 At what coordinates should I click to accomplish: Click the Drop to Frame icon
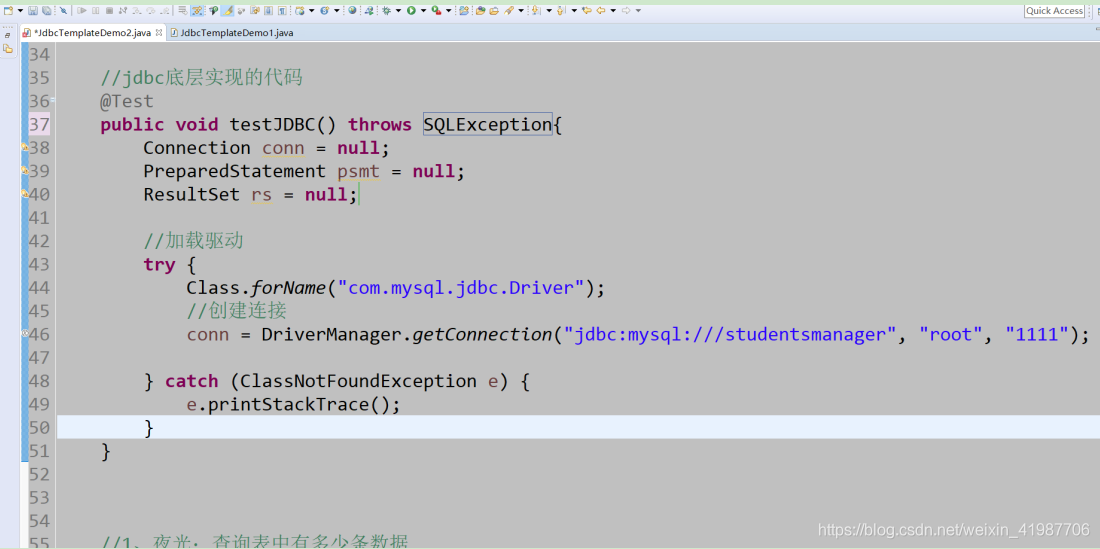(182, 11)
